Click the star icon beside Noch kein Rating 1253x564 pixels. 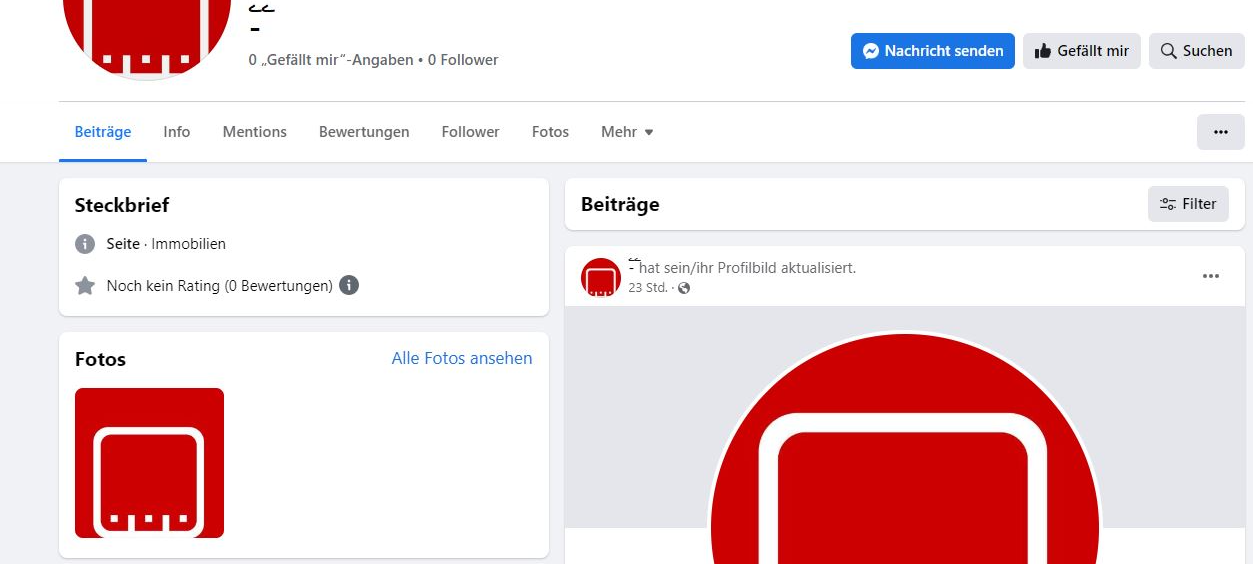pos(85,286)
